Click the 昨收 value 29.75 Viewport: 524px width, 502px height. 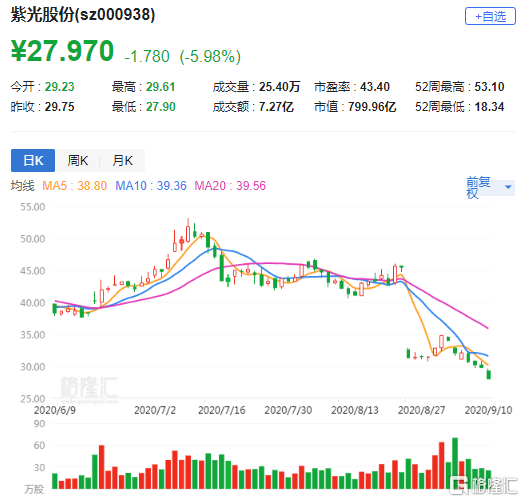[59, 107]
